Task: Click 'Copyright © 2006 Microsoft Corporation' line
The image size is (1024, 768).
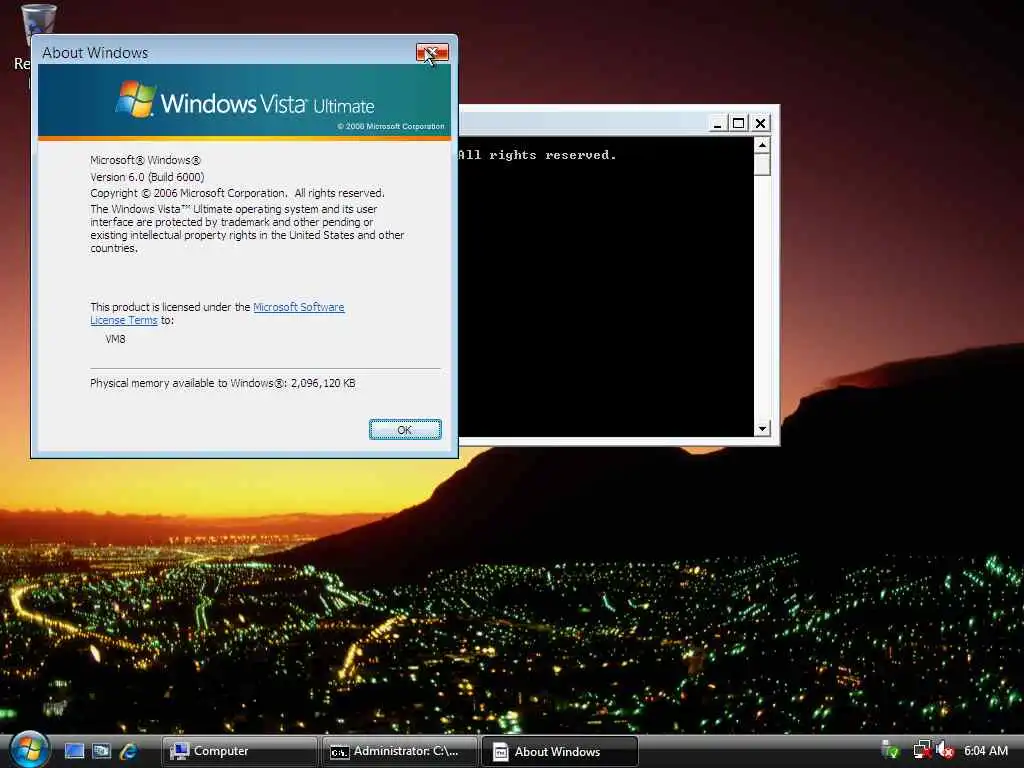Action: [x=237, y=193]
